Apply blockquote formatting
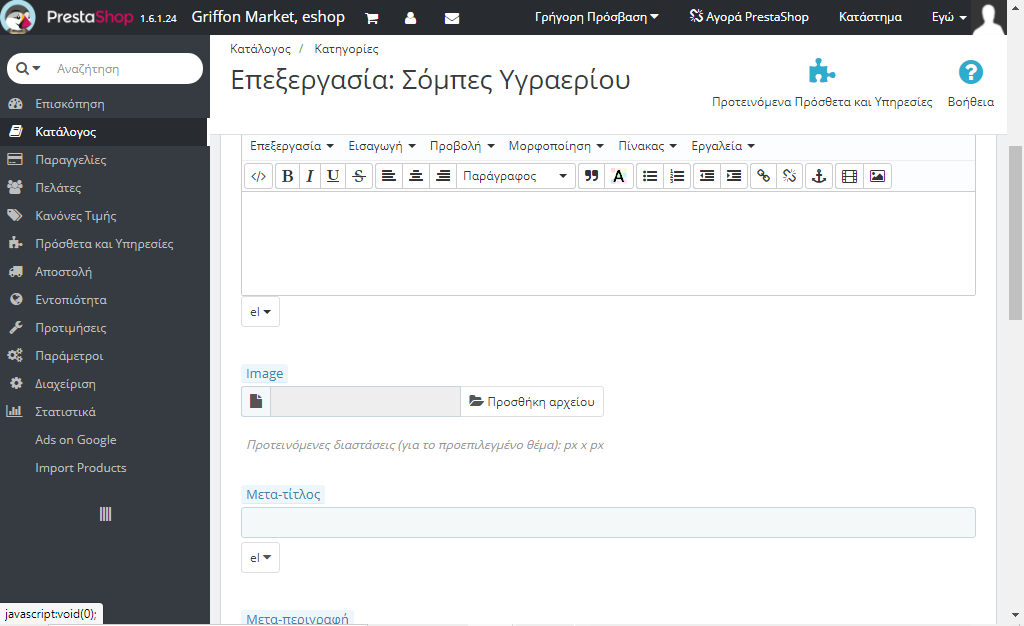Viewport: 1024px width, 626px height. pos(591,177)
